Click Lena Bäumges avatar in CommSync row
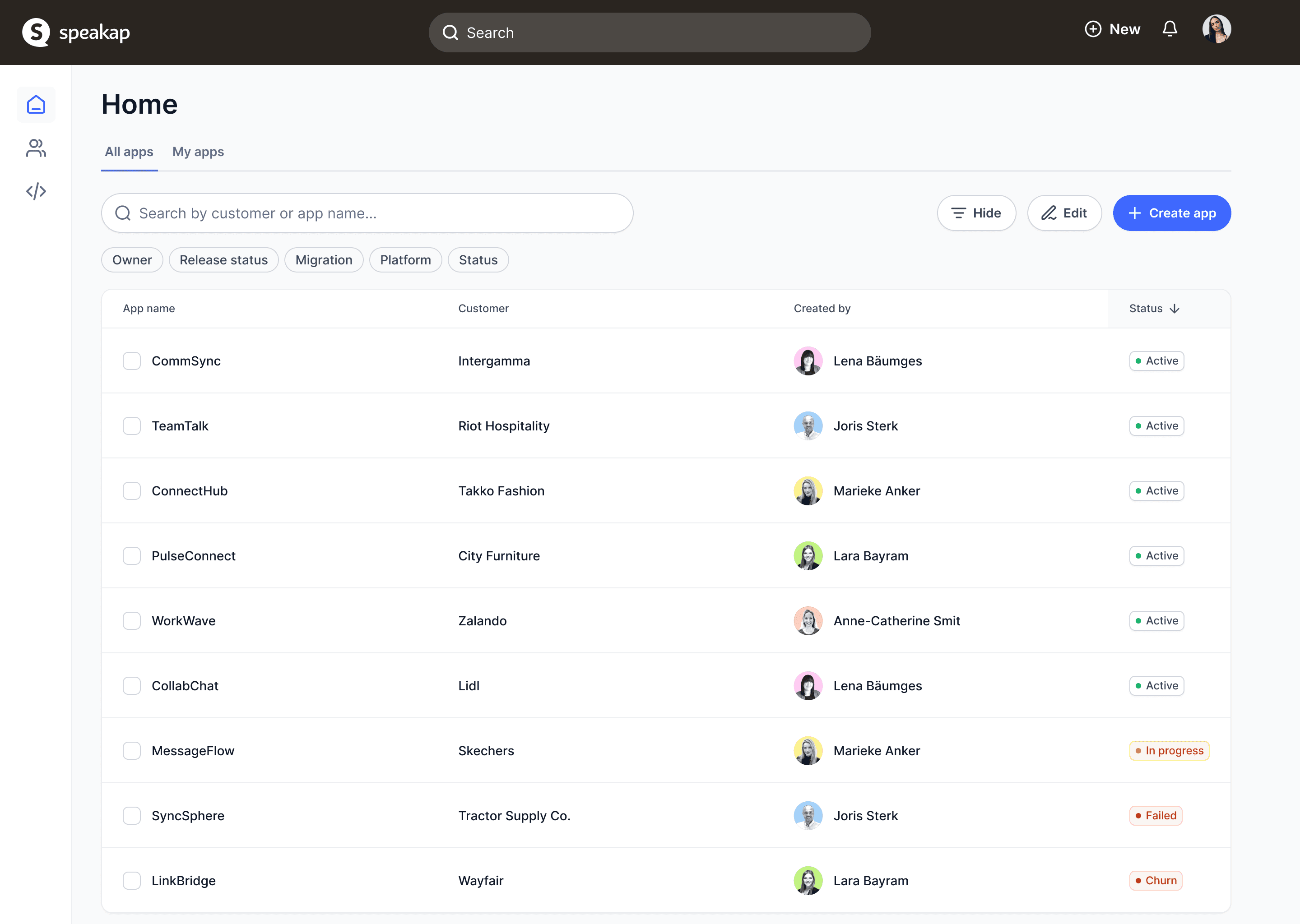The image size is (1300, 924). click(x=808, y=361)
